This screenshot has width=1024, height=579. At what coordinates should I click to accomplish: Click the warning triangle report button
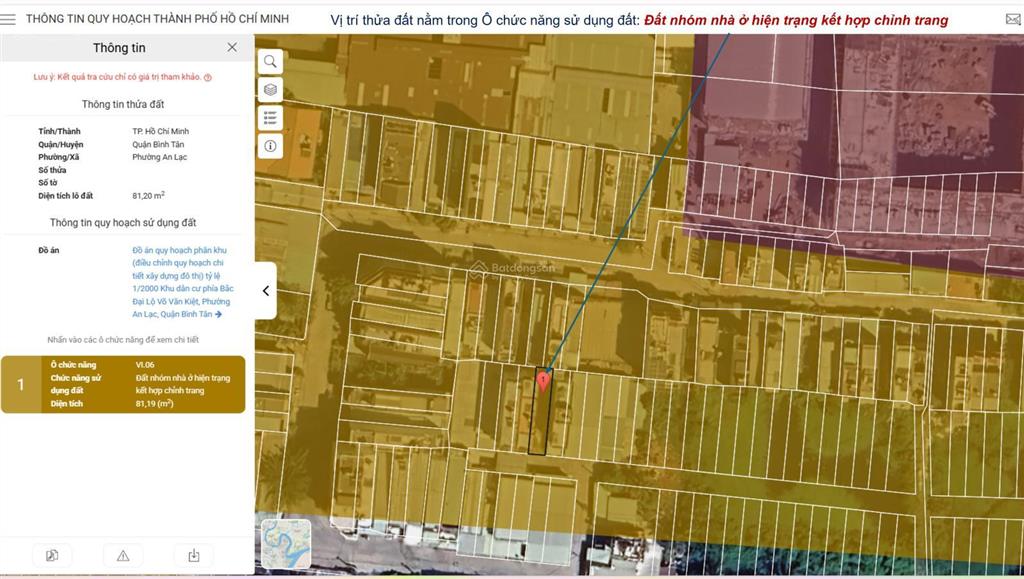tap(123, 555)
